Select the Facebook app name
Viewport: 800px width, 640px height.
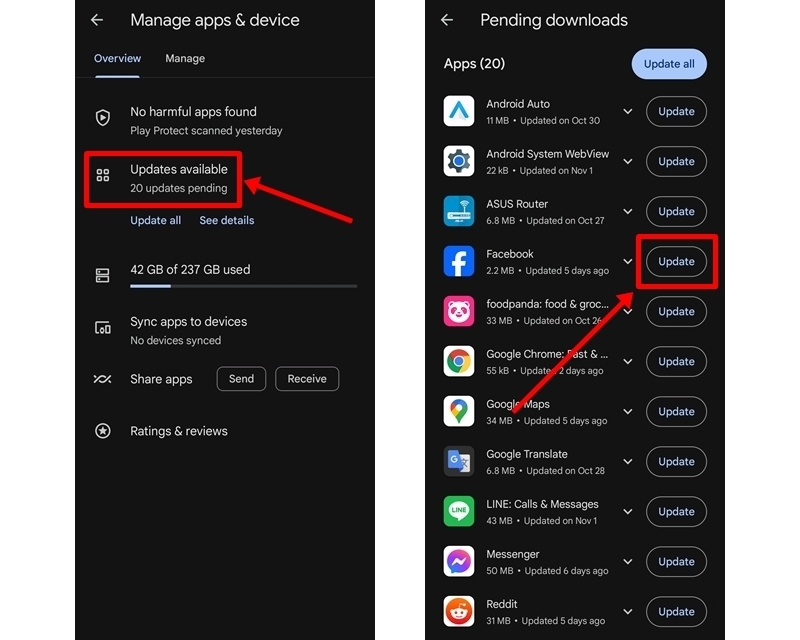coord(510,254)
